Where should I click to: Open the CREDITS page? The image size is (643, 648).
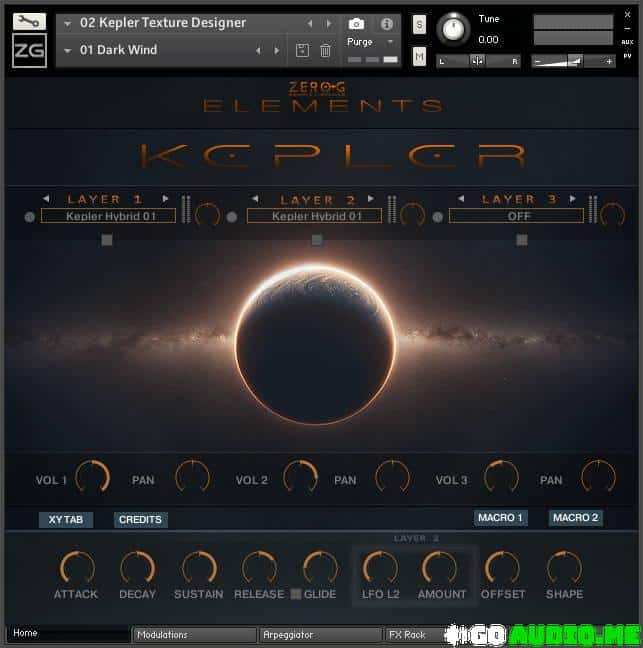point(141,519)
